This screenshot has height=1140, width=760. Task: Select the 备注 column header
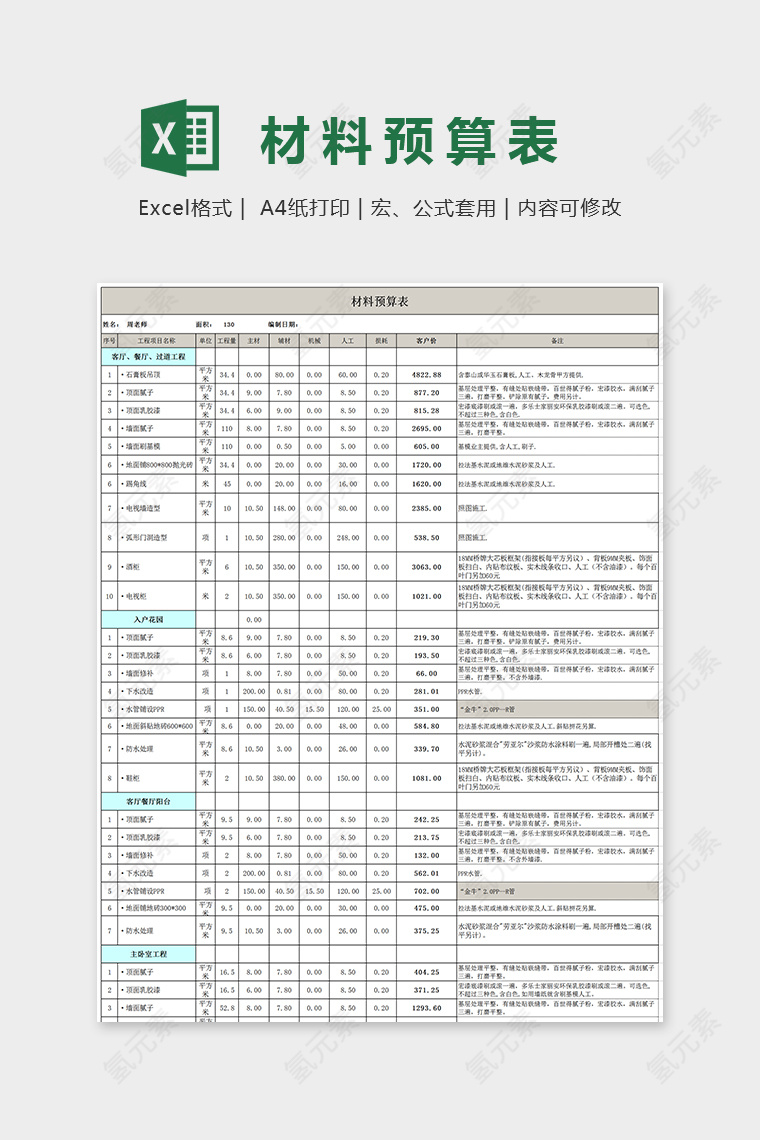[557, 340]
